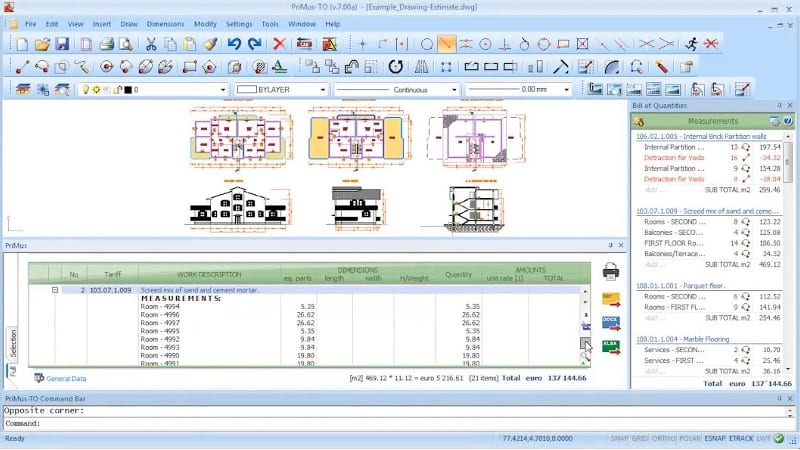Screen dimensions: 800x450
Task: Click the running man snap icon
Action: coord(692,44)
